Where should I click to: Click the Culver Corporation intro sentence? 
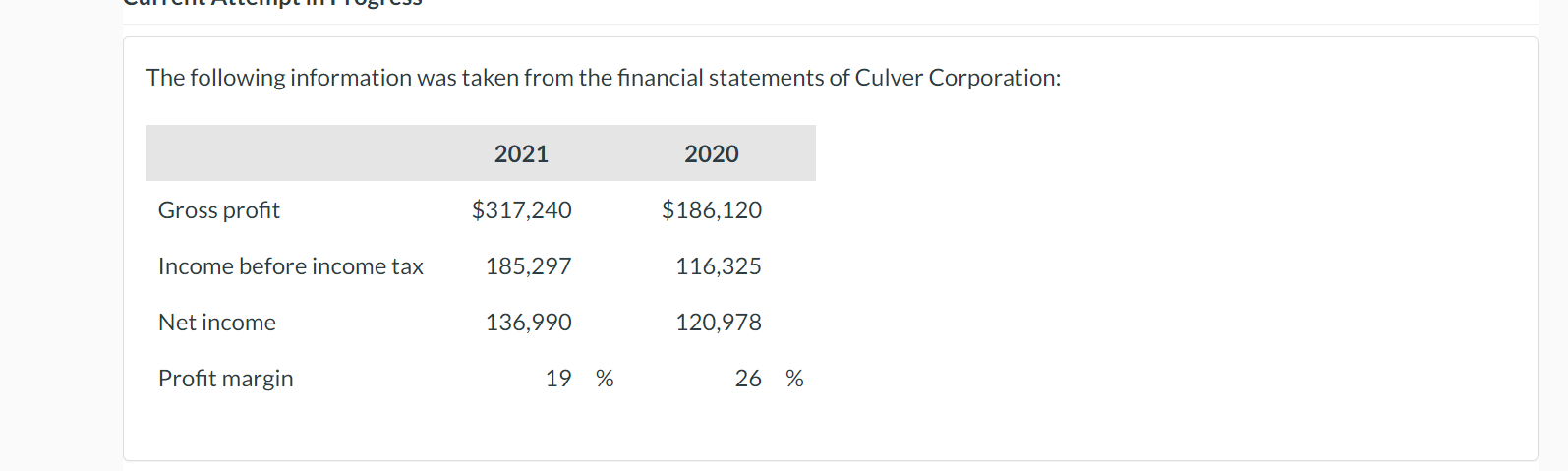pos(604,78)
